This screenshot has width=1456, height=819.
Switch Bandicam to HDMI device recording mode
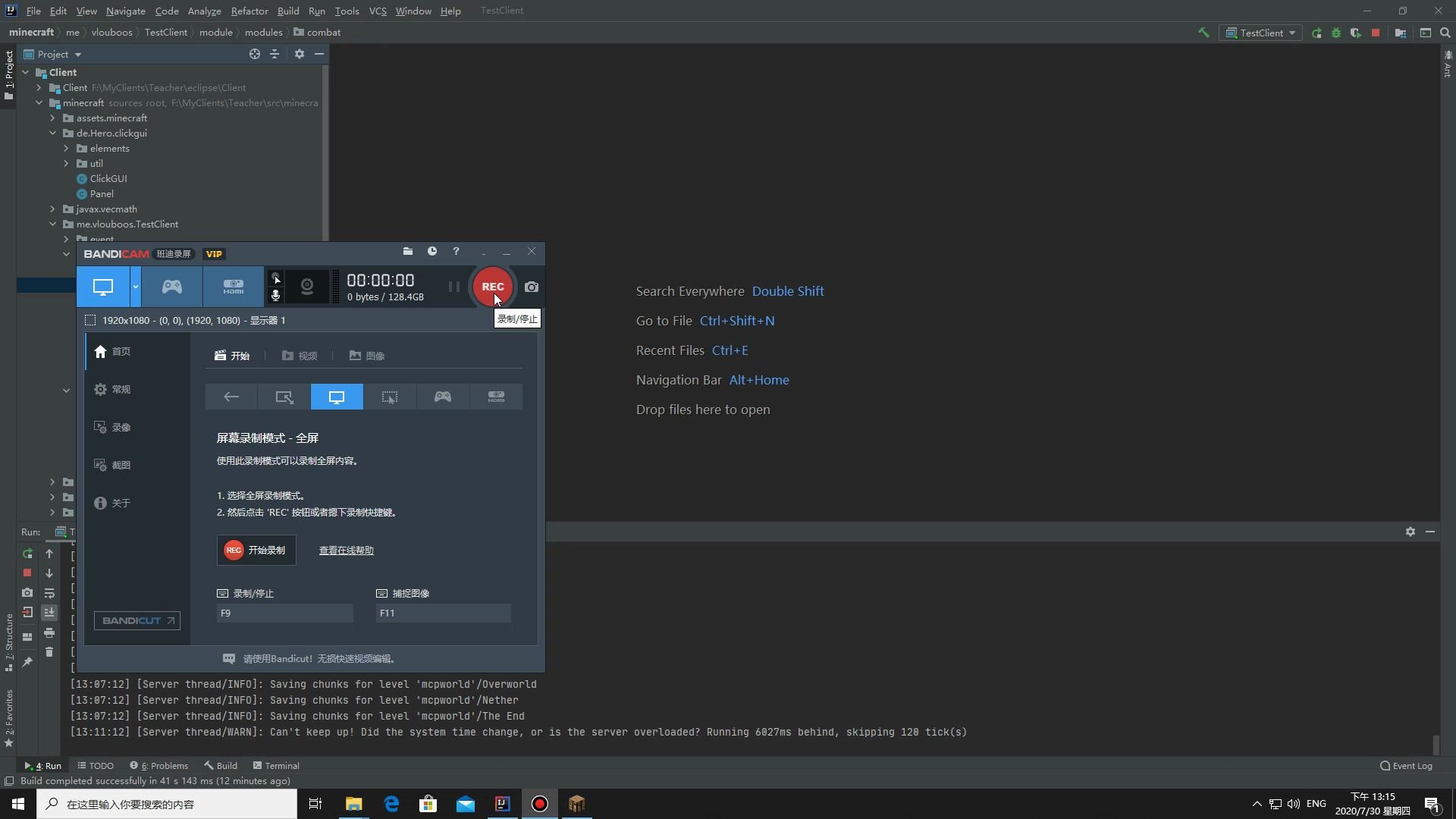pyautogui.click(x=234, y=287)
